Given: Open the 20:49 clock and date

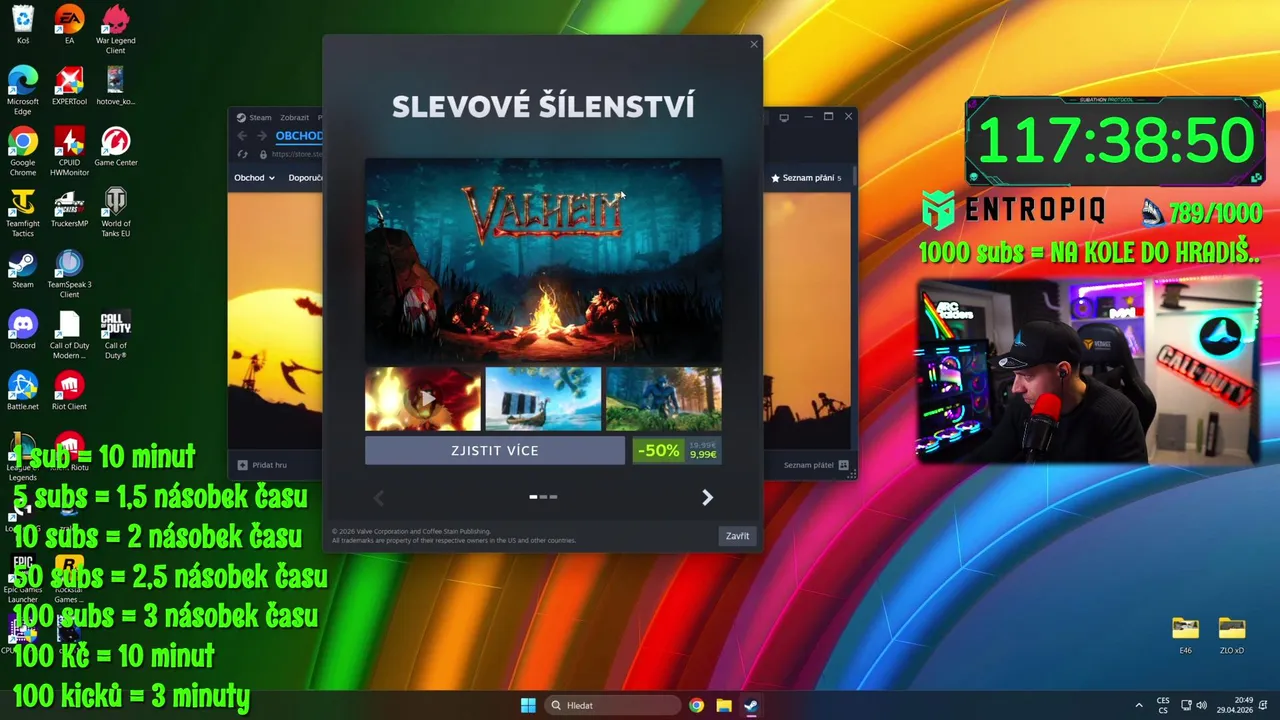Looking at the screenshot, I should 1237,705.
